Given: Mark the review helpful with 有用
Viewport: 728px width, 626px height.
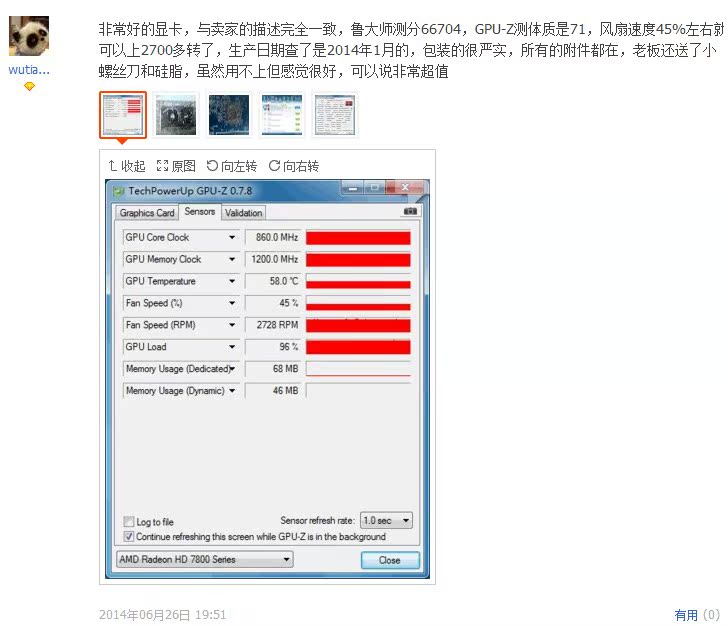Looking at the screenshot, I should pyautogui.click(x=686, y=615).
